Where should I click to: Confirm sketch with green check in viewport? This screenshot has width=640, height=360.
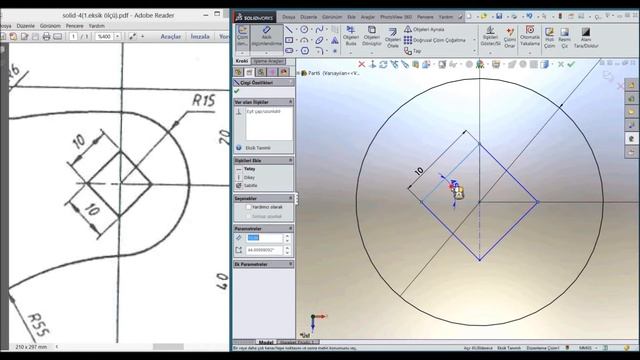click(571, 64)
